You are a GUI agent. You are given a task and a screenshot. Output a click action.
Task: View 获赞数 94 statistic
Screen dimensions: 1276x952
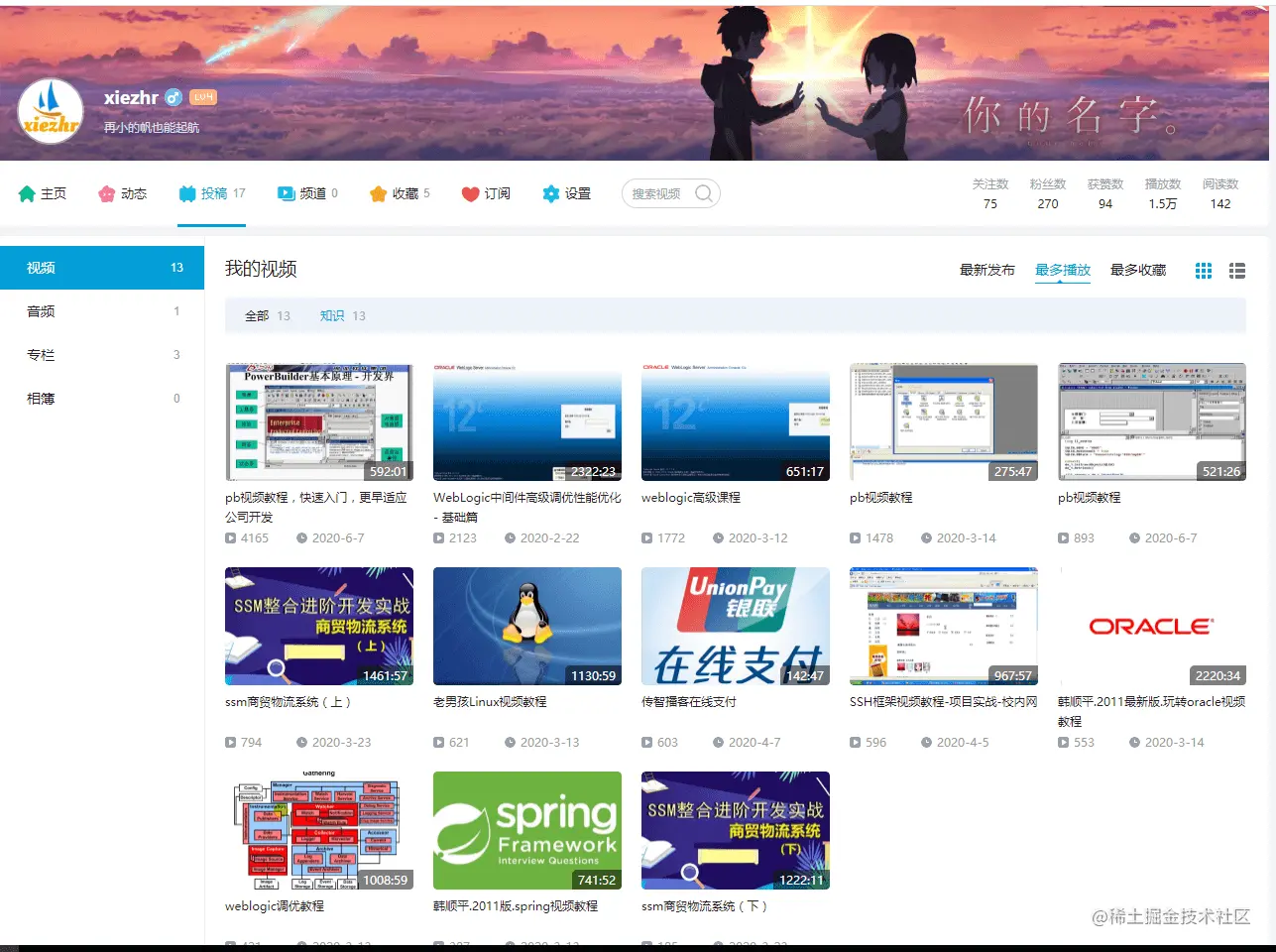[x=1105, y=193]
